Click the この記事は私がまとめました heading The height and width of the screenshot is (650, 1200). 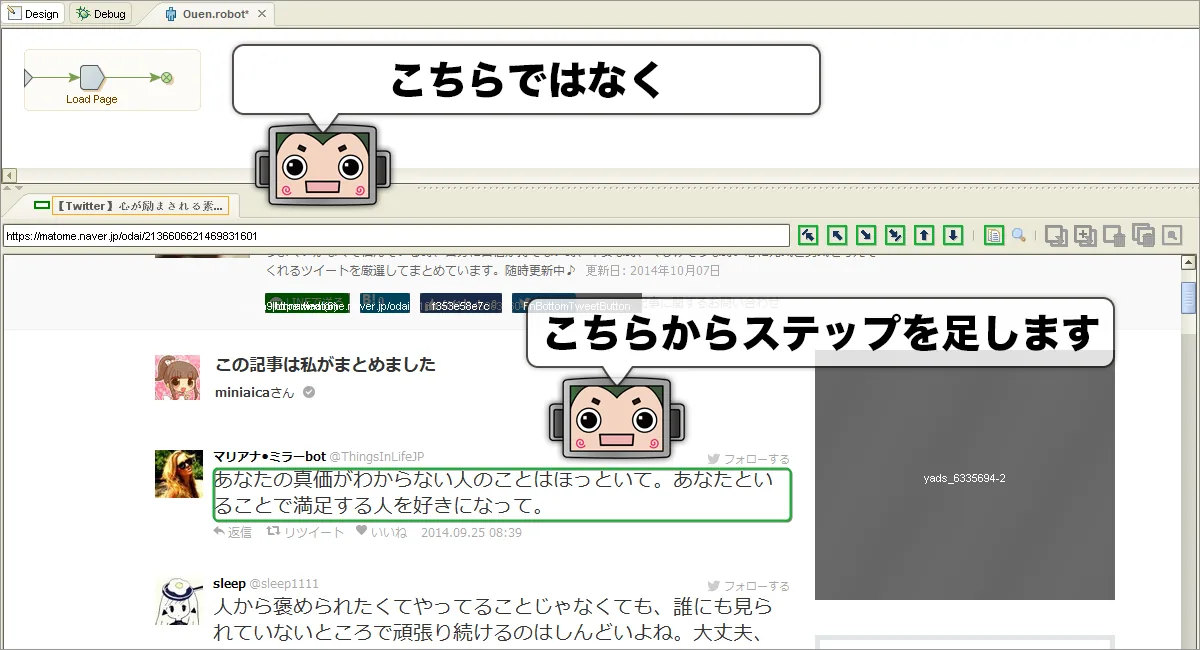coord(325,365)
